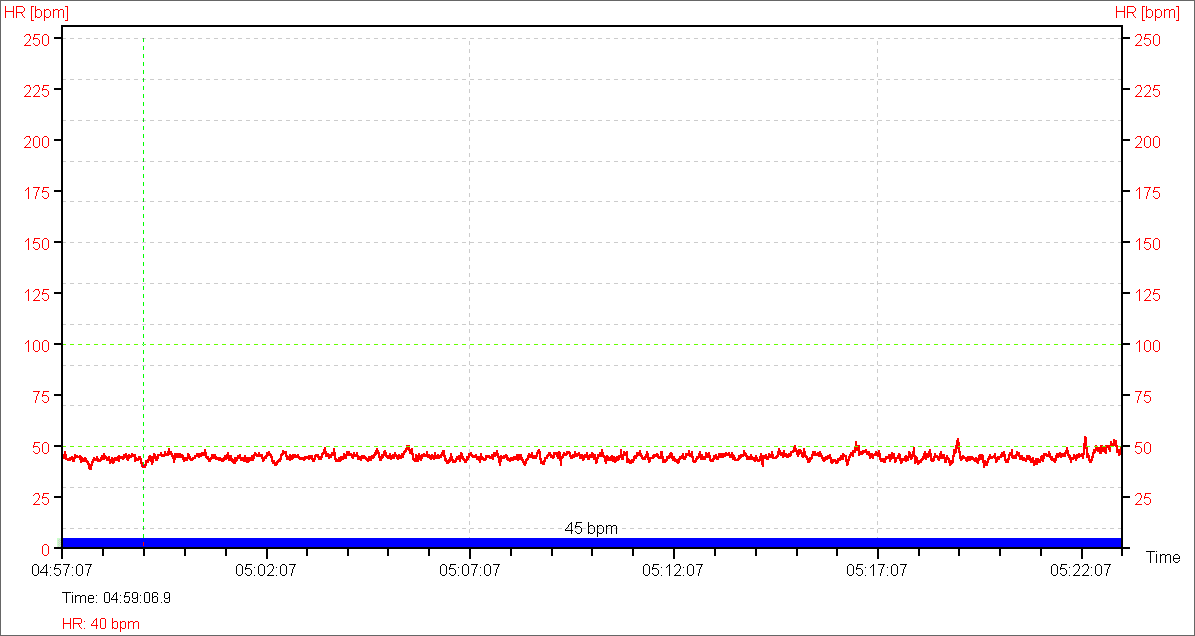Select the 75 label on left HR axis

click(x=41, y=396)
